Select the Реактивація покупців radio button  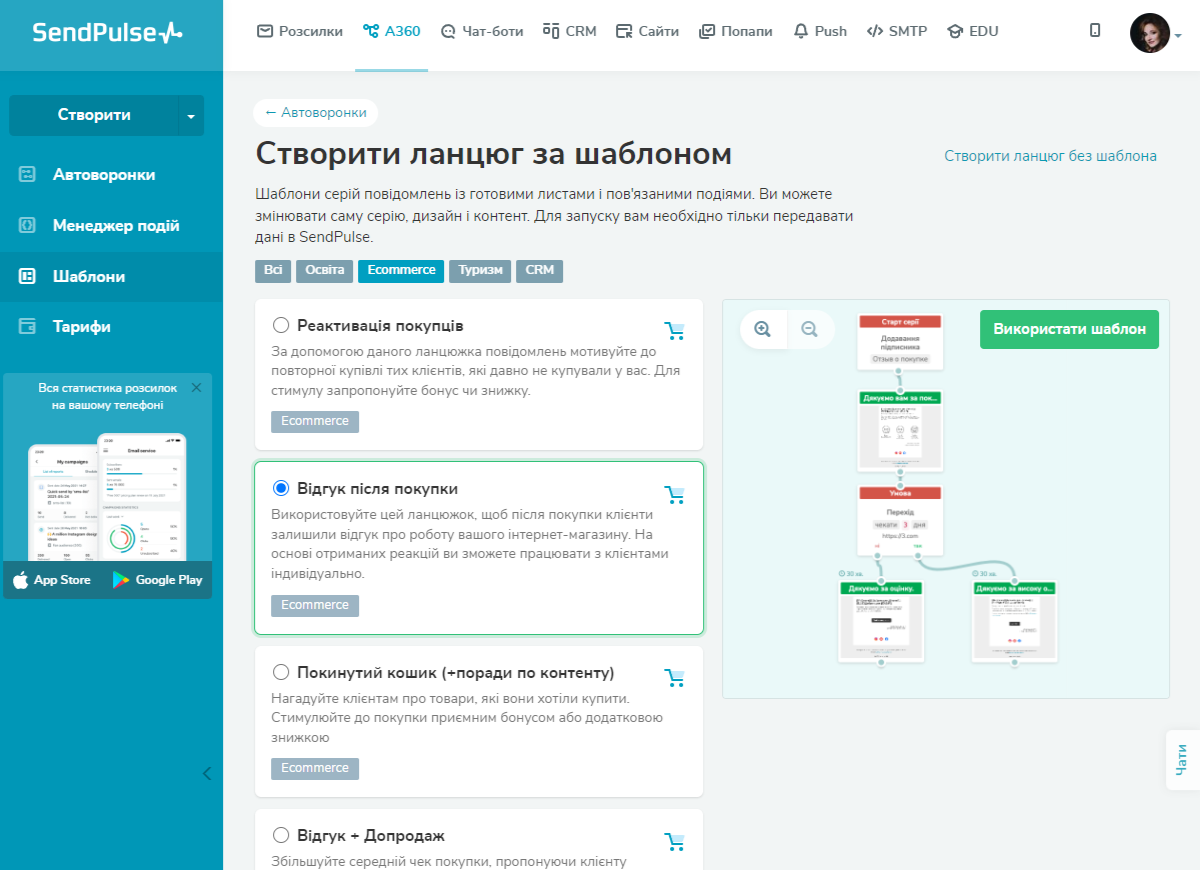coord(281,325)
